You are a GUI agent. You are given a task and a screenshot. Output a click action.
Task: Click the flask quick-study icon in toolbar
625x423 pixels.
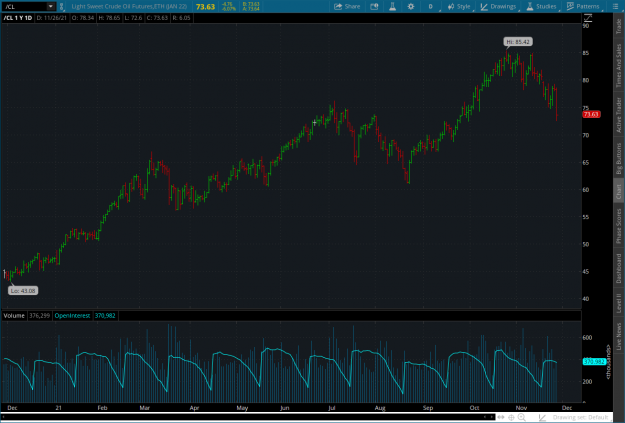pyautogui.click(x=392, y=6)
